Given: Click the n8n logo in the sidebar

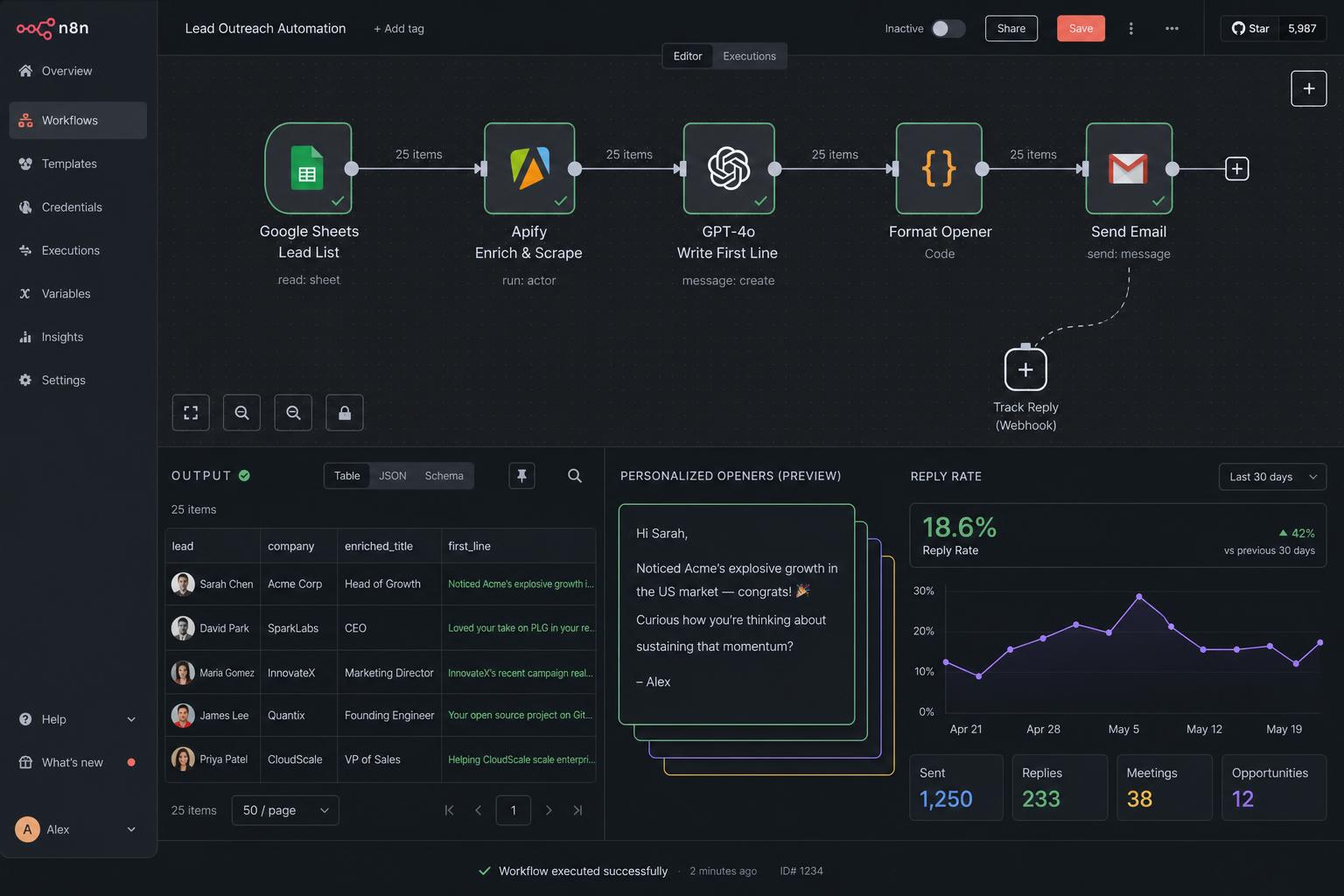Looking at the screenshot, I should [52, 28].
